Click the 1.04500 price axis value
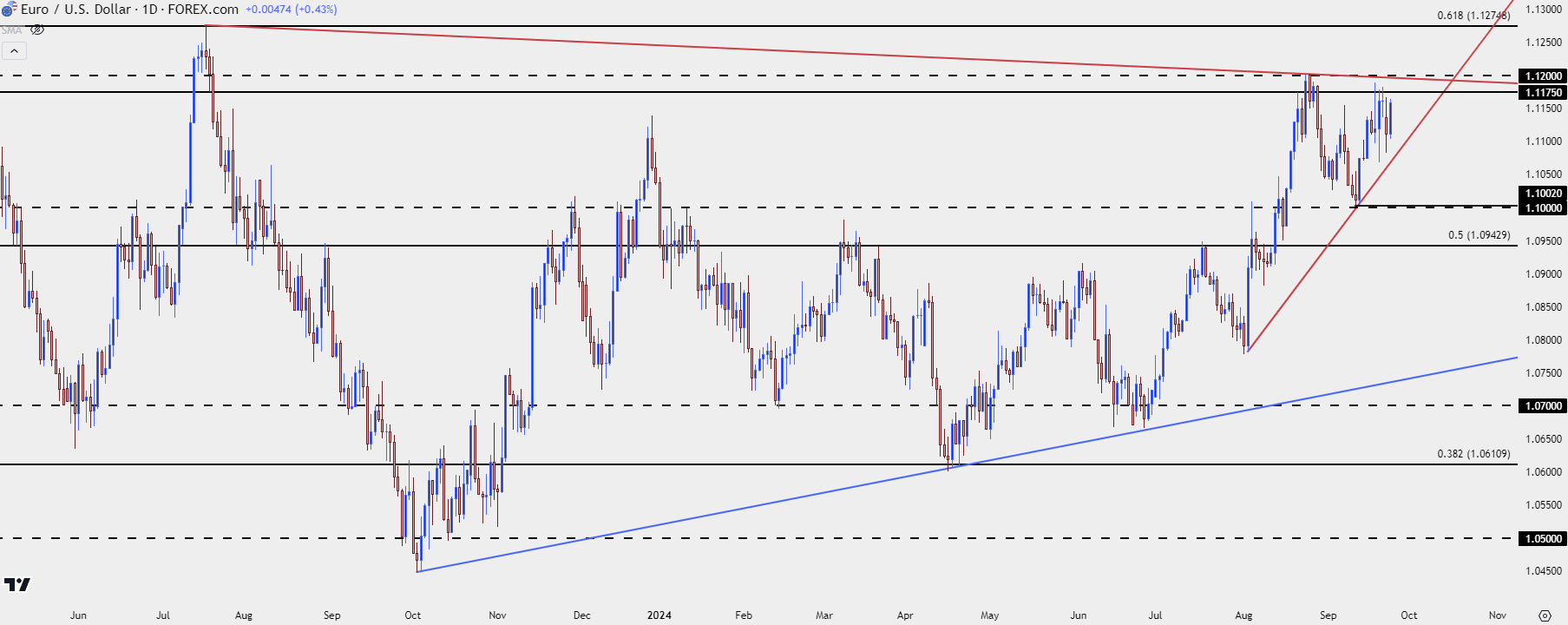Screen dimensions: 1568x625 pyautogui.click(x=1544, y=571)
